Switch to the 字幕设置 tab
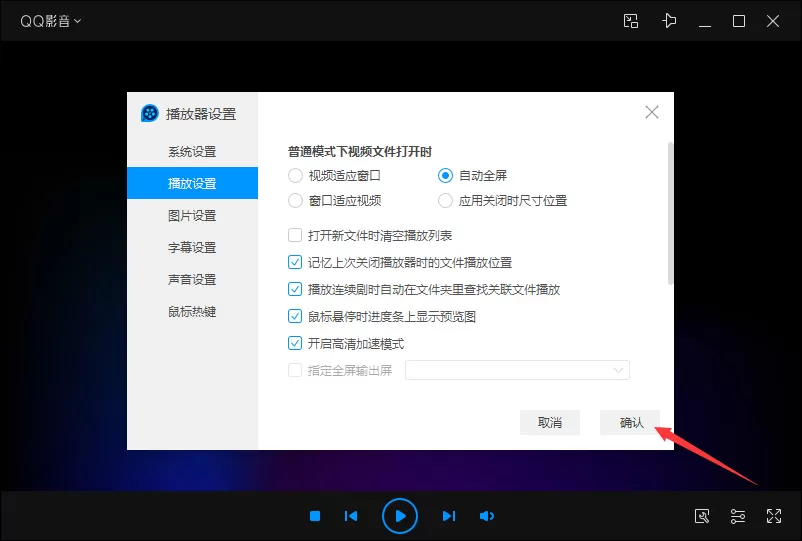This screenshot has height=541, width=802. [x=192, y=247]
